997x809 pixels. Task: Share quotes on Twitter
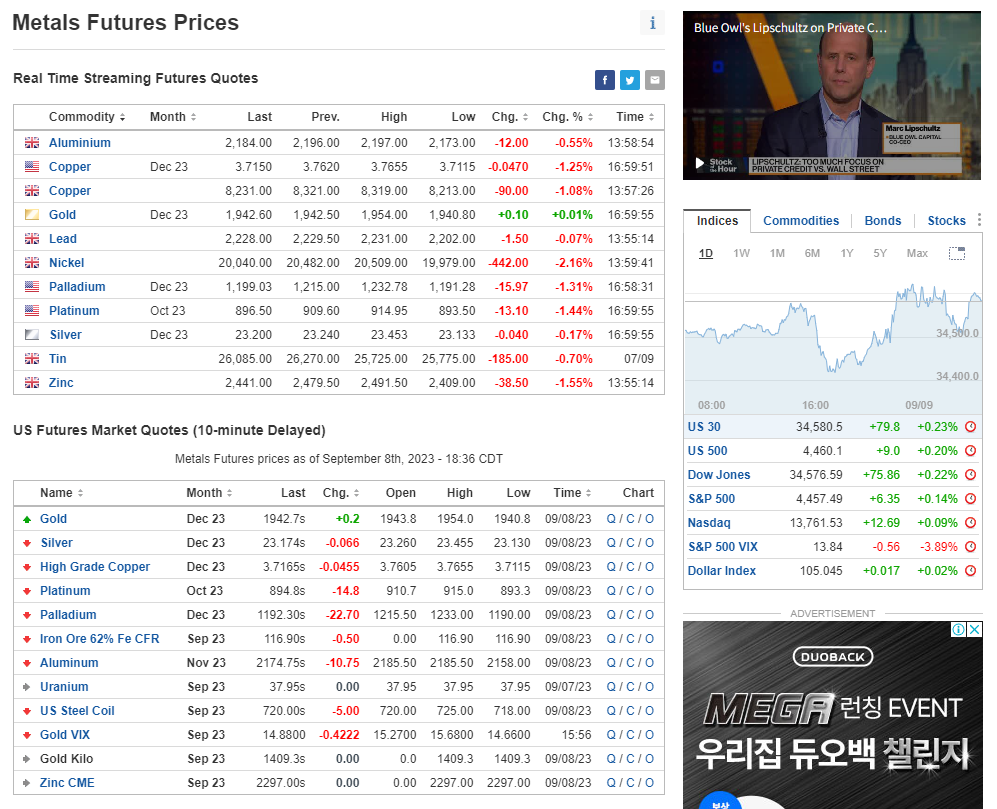pos(629,80)
